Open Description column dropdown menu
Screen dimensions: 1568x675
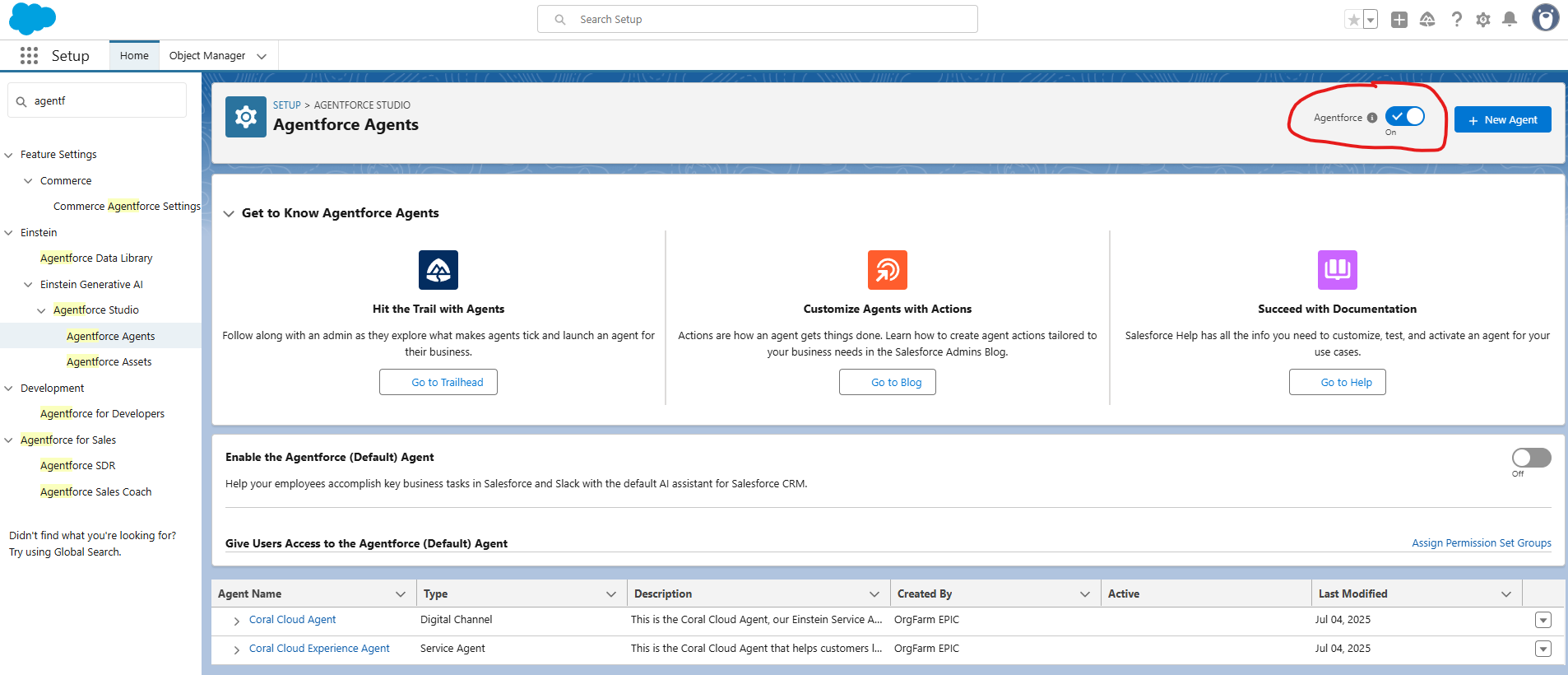pos(874,594)
